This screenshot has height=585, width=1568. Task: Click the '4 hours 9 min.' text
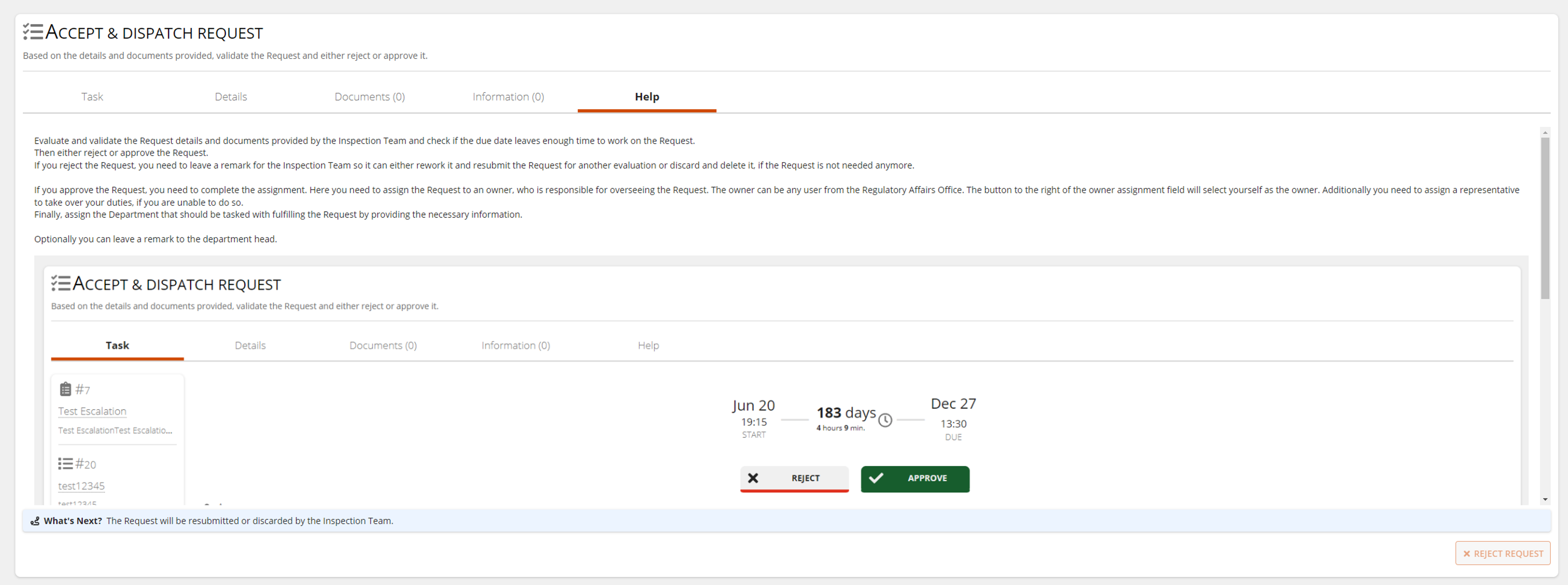[x=841, y=428]
